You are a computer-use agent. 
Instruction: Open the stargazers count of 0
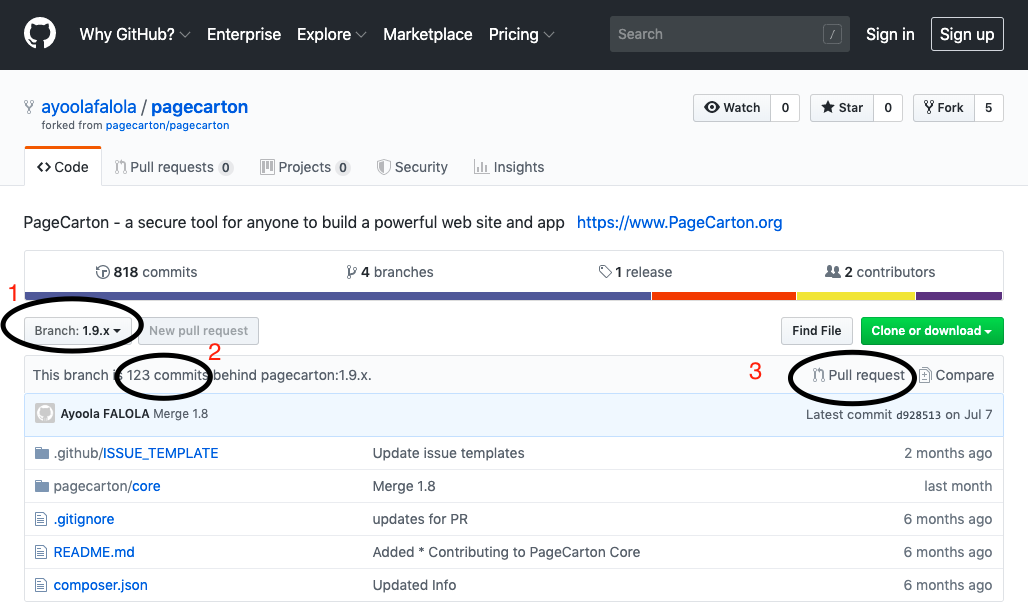point(888,108)
